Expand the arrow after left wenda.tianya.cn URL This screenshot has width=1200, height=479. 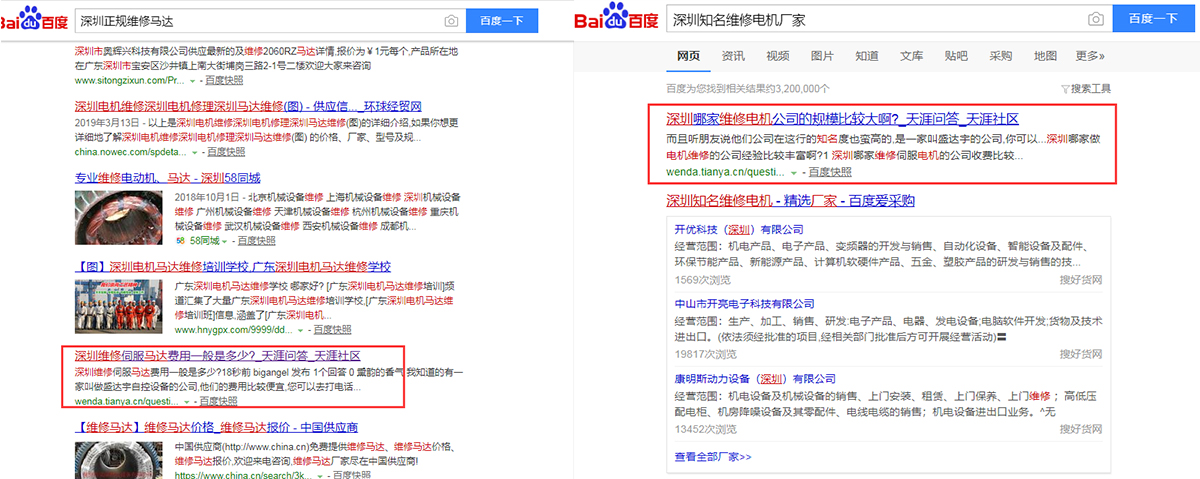(x=188, y=400)
